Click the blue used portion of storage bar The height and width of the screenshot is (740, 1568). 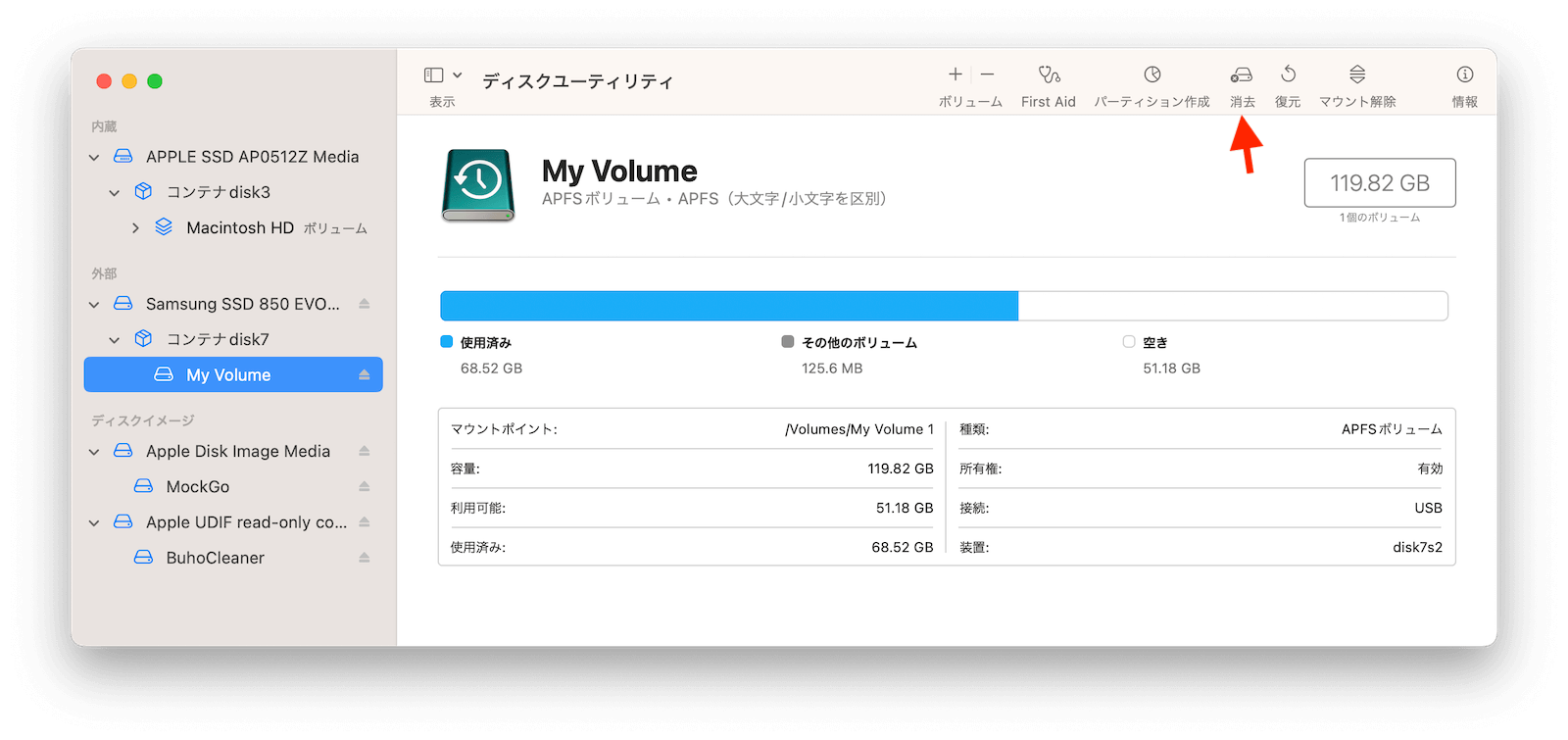(x=729, y=306)
